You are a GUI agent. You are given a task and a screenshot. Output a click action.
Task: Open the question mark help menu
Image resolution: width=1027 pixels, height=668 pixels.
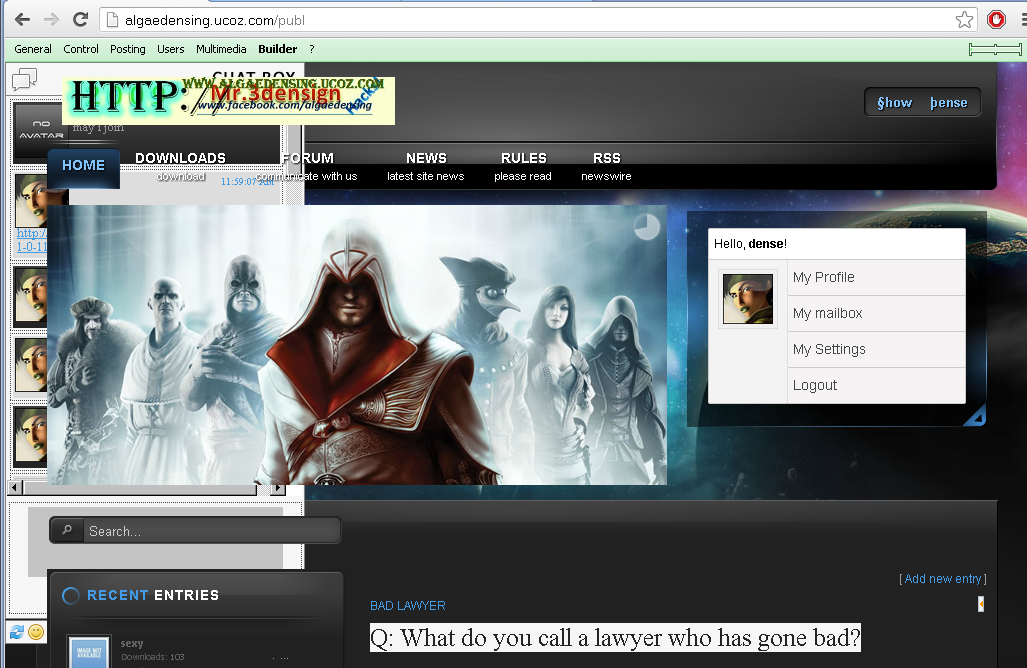[312, 49]
